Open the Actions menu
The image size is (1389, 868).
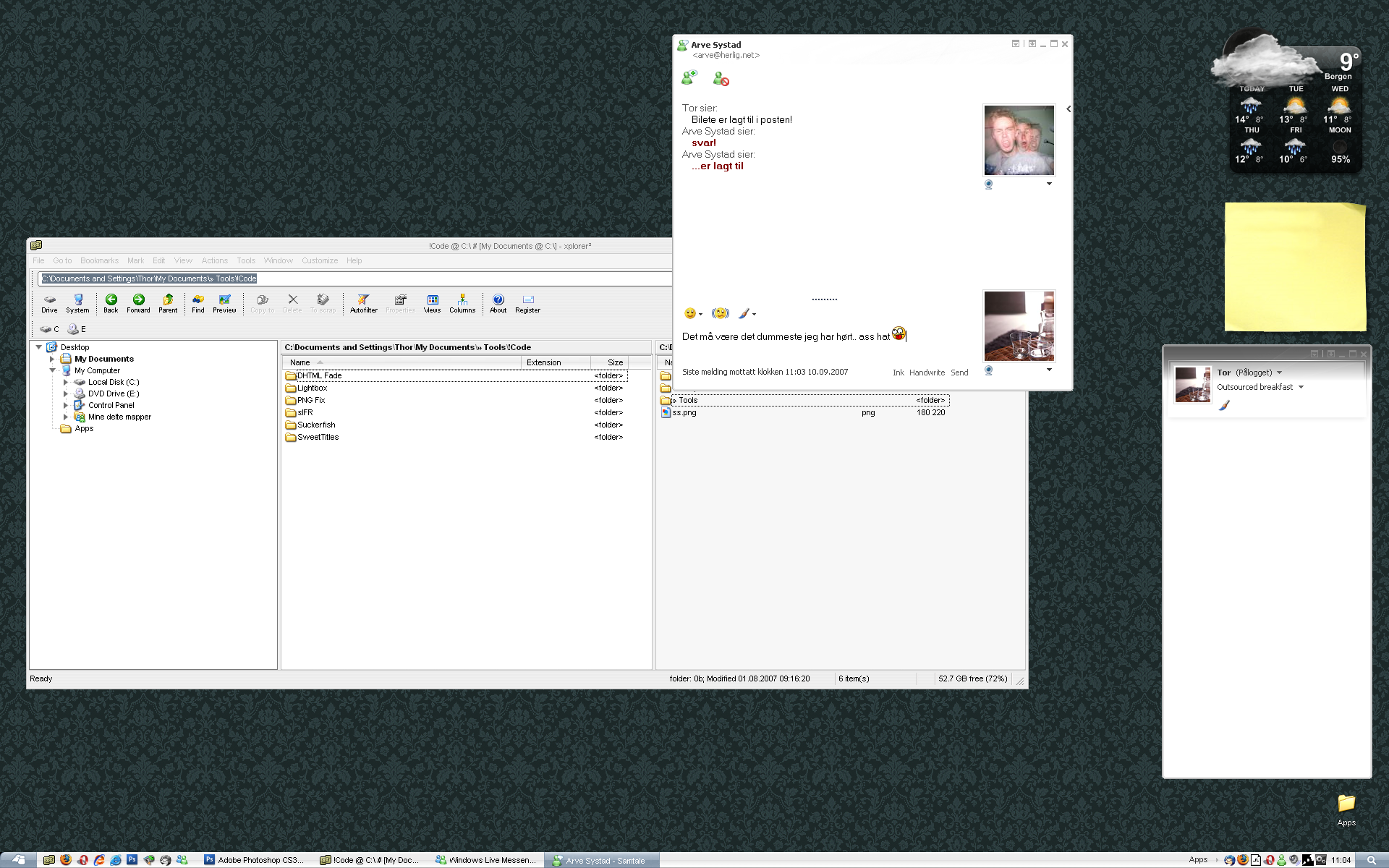[x=214, y=260]
